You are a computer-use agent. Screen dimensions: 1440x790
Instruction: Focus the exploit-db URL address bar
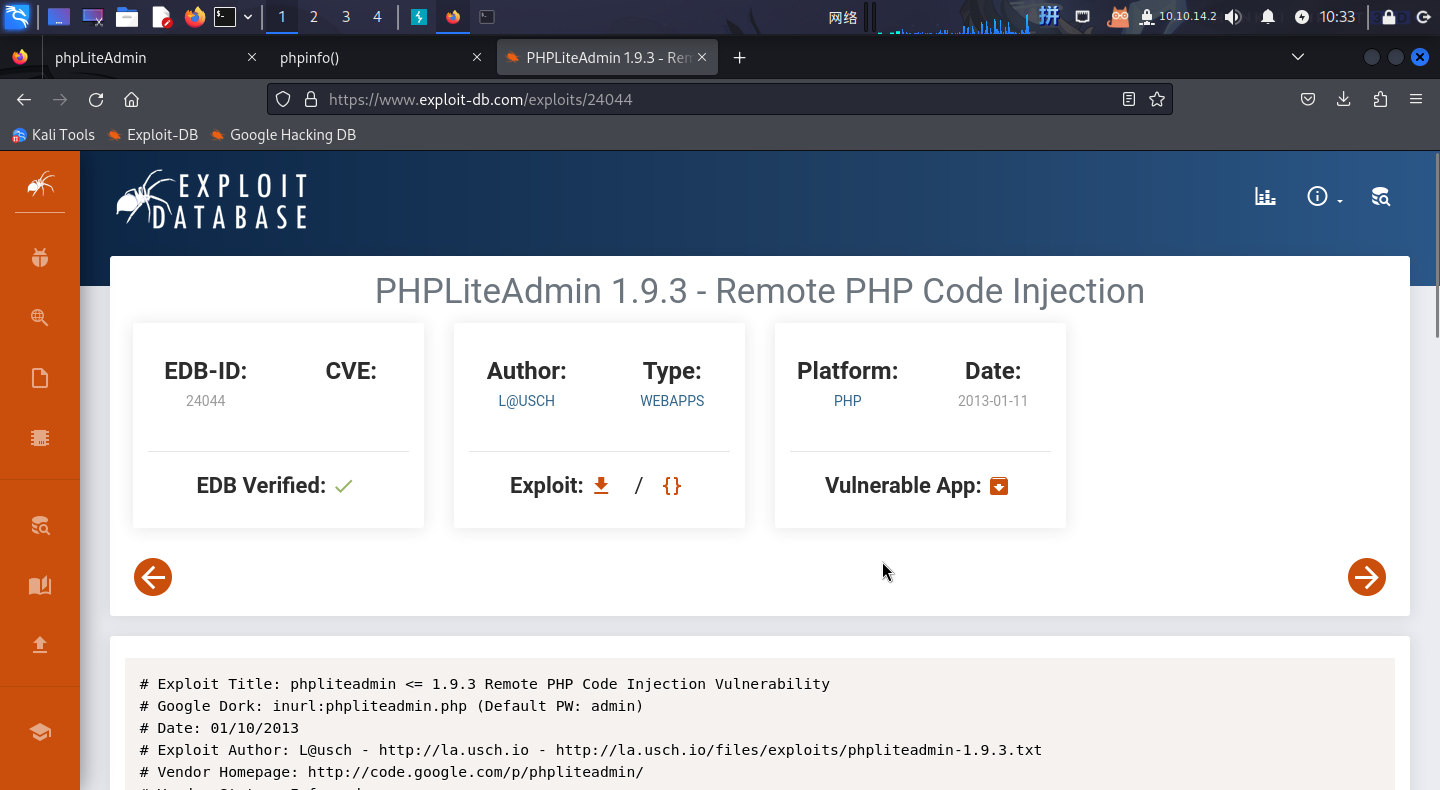(720, 99)
